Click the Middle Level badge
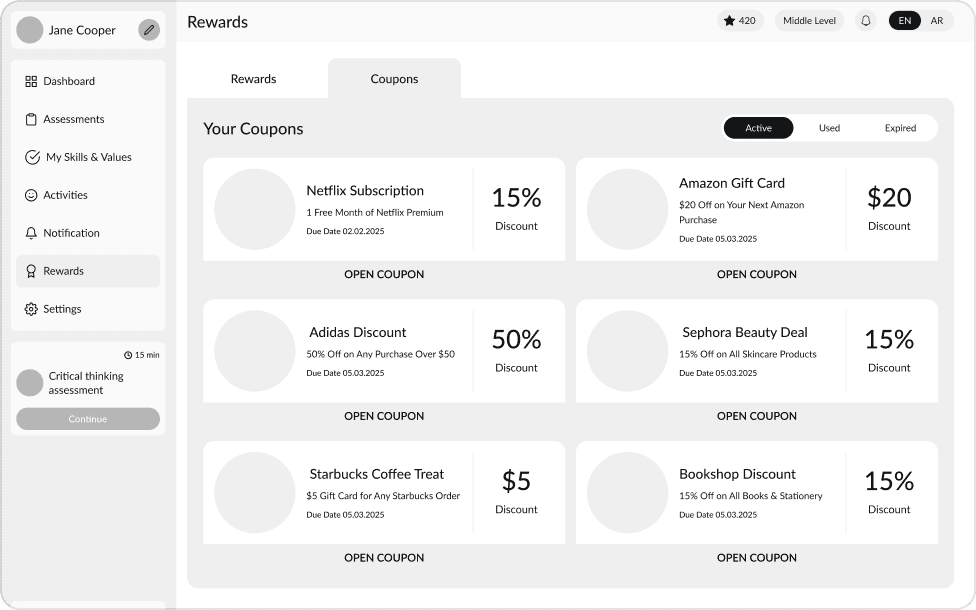The height and width of the screenshot is (610, 976). tap(809, 20)
